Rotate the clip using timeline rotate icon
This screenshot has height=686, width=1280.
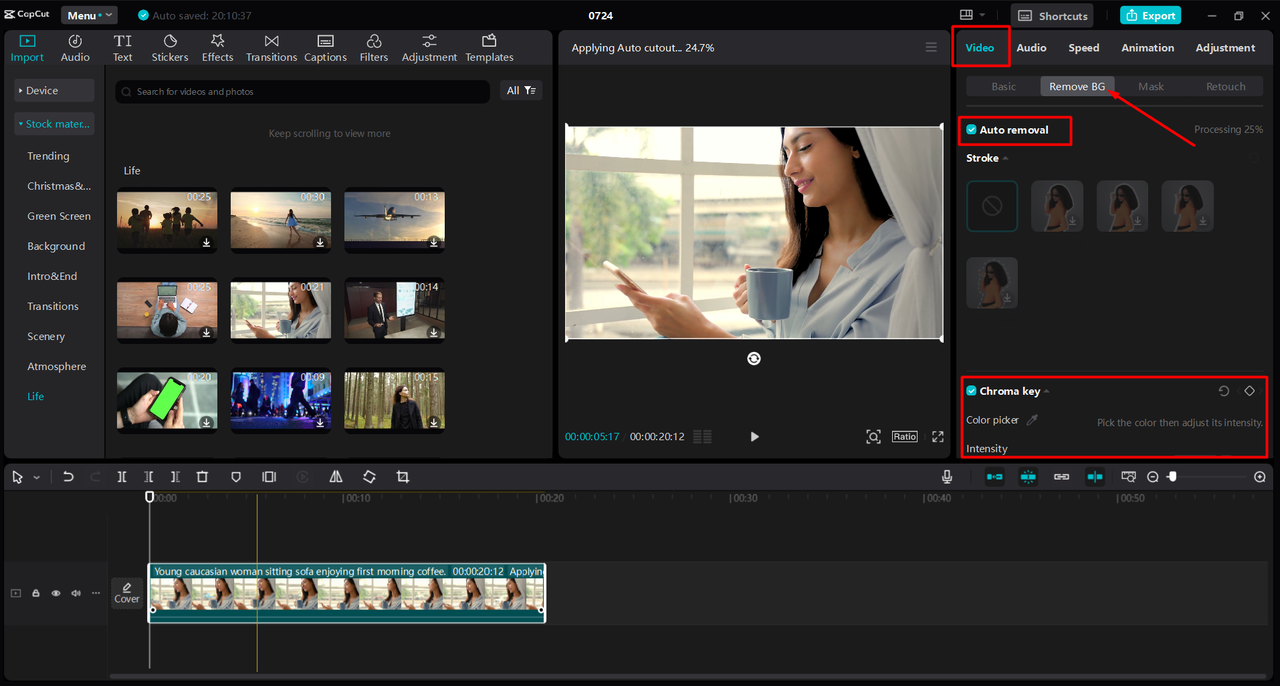coord(369,477)
